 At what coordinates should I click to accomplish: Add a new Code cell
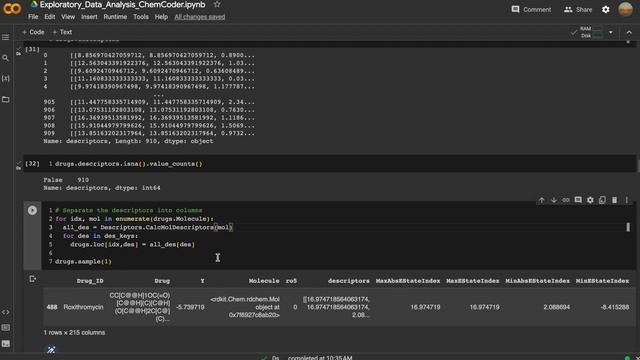point(33,32)
